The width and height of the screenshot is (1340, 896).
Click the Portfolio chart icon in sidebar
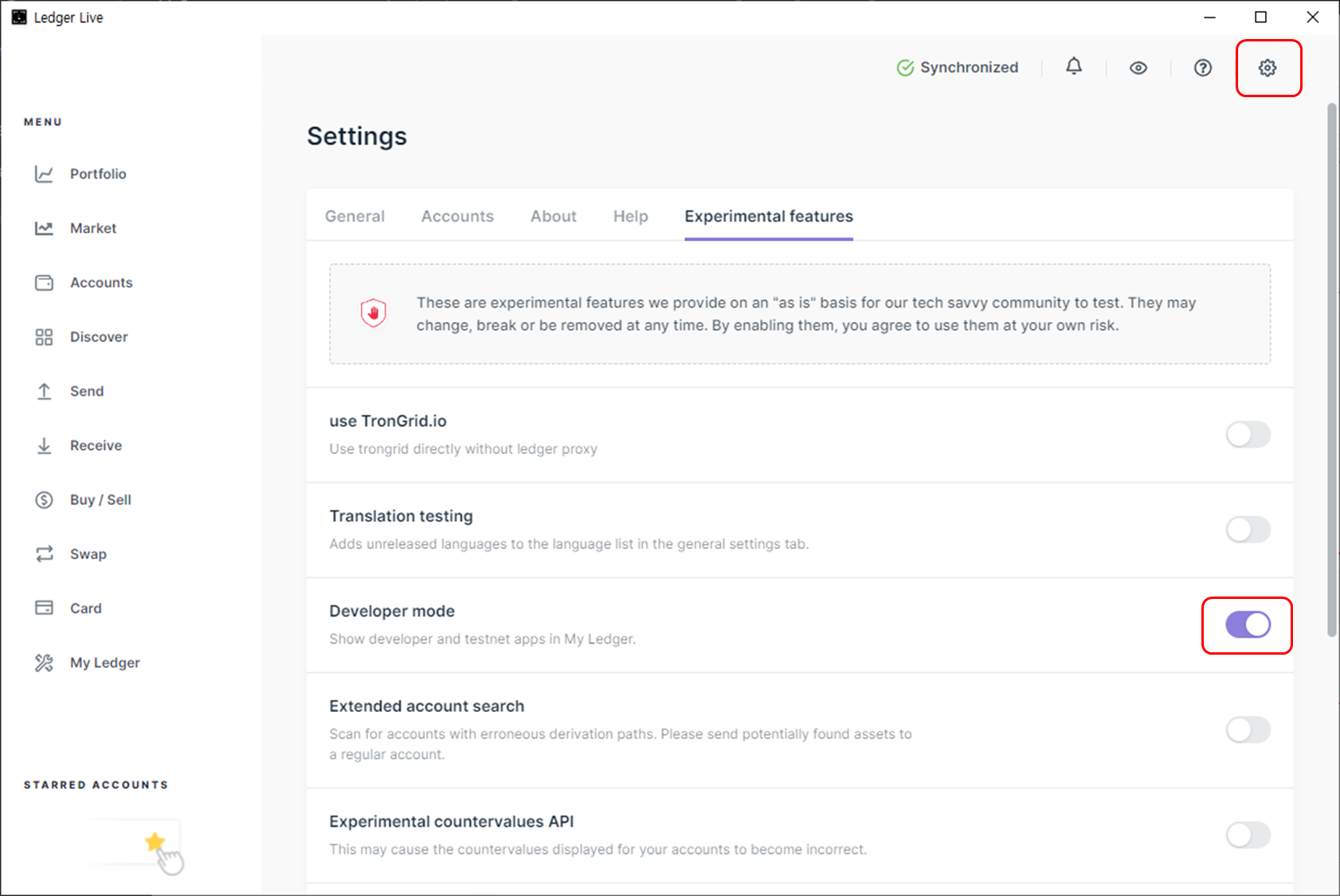pyautogui.click(x=44, y=174)
